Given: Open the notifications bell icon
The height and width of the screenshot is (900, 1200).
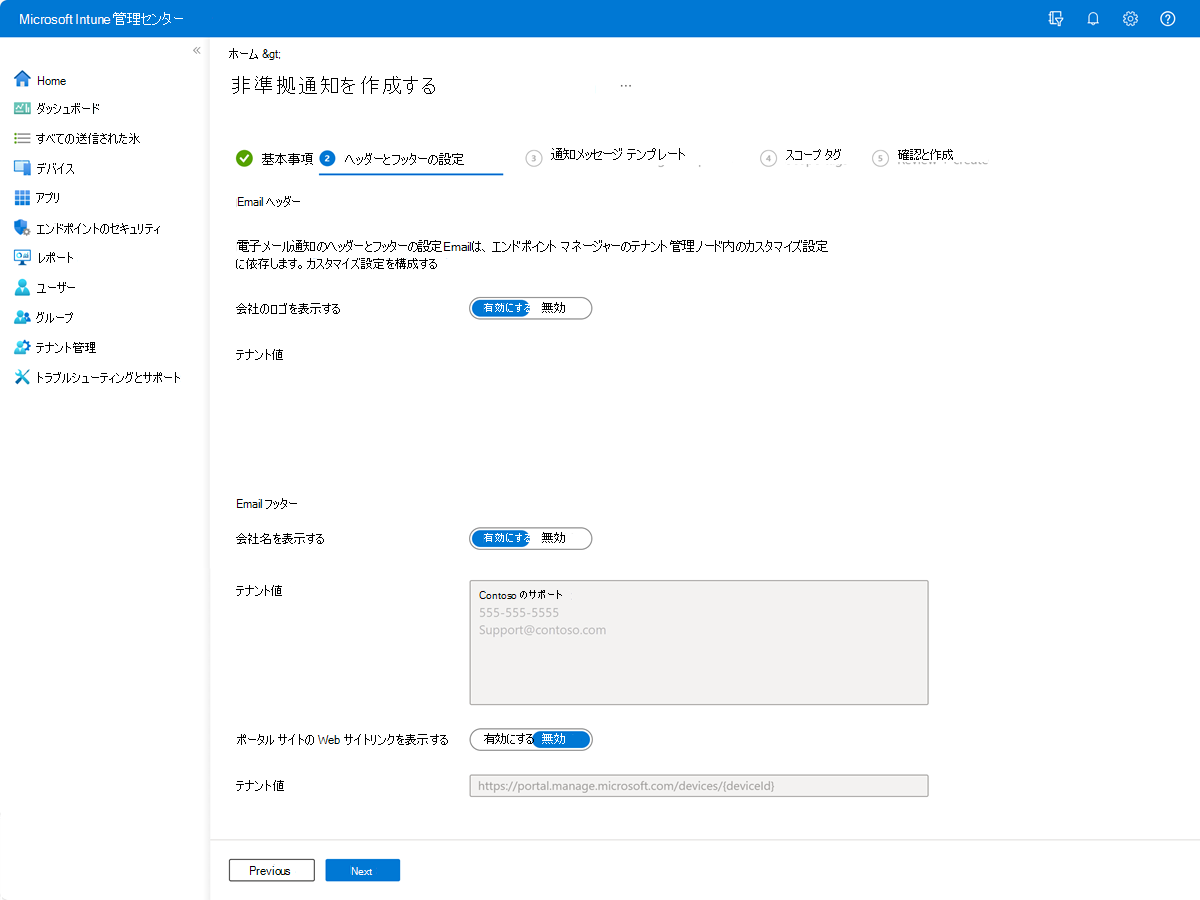Looking at the screenshot, I should 1093,19.
